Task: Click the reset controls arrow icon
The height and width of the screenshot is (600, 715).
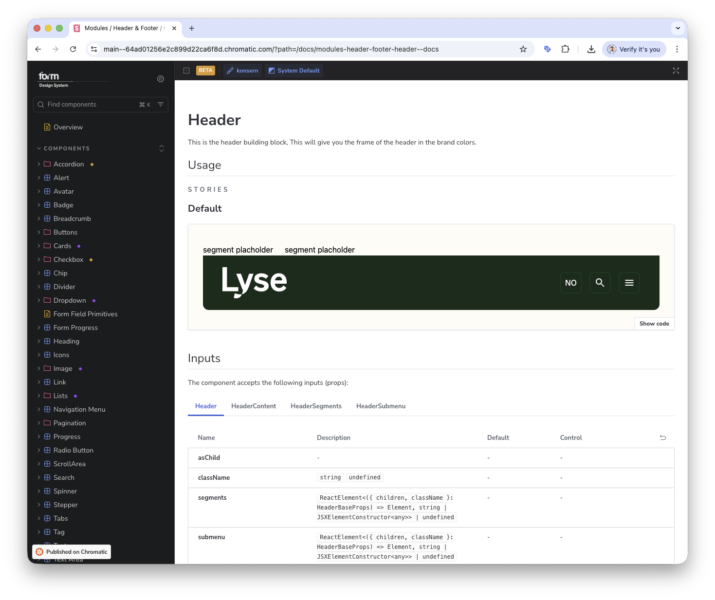Action: (x=663, y=438)
